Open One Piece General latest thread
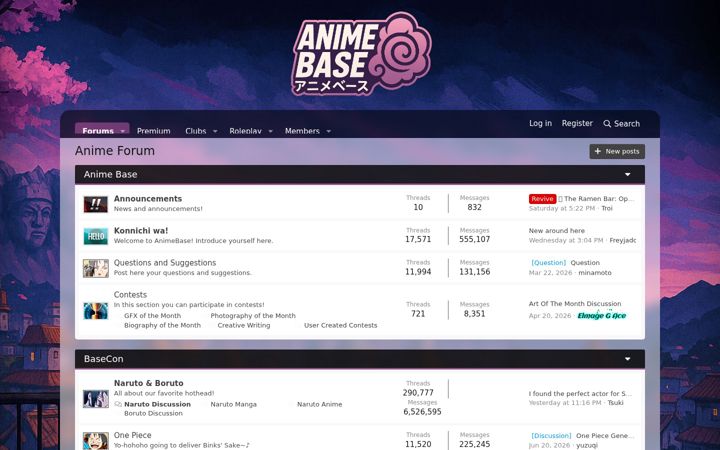Viewport: 720px width, 450px height. pos(605,435)
